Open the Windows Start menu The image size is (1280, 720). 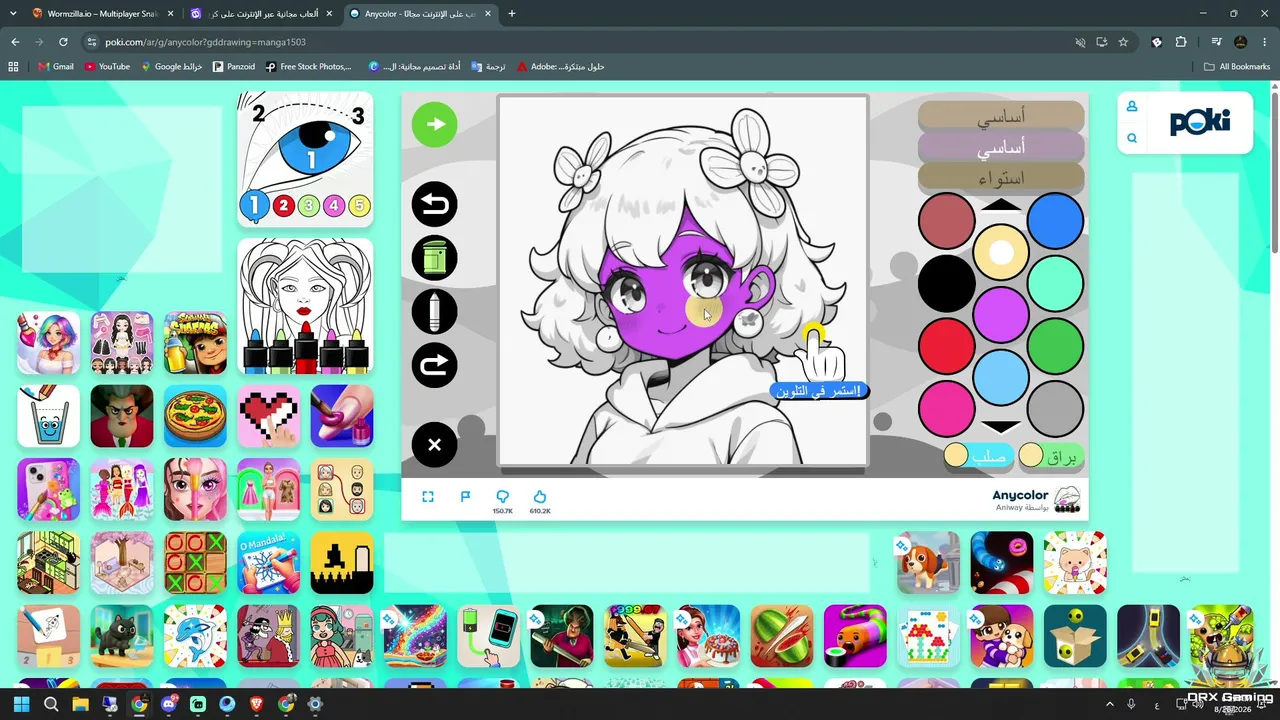(x=21, y=704)
